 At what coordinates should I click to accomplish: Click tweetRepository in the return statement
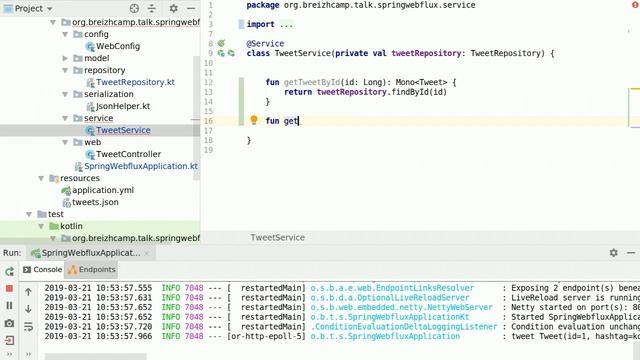pyautogui.click(x=351, y=92)
